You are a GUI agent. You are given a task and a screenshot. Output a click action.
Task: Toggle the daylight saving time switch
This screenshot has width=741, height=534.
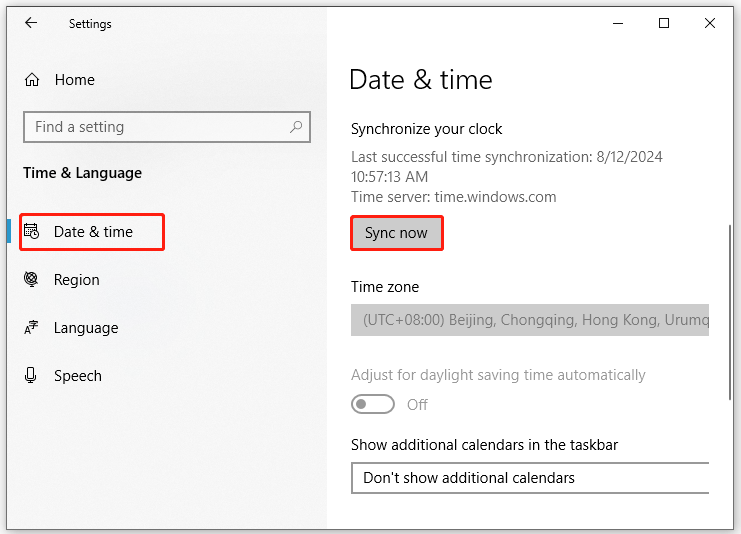coord(373,404)
